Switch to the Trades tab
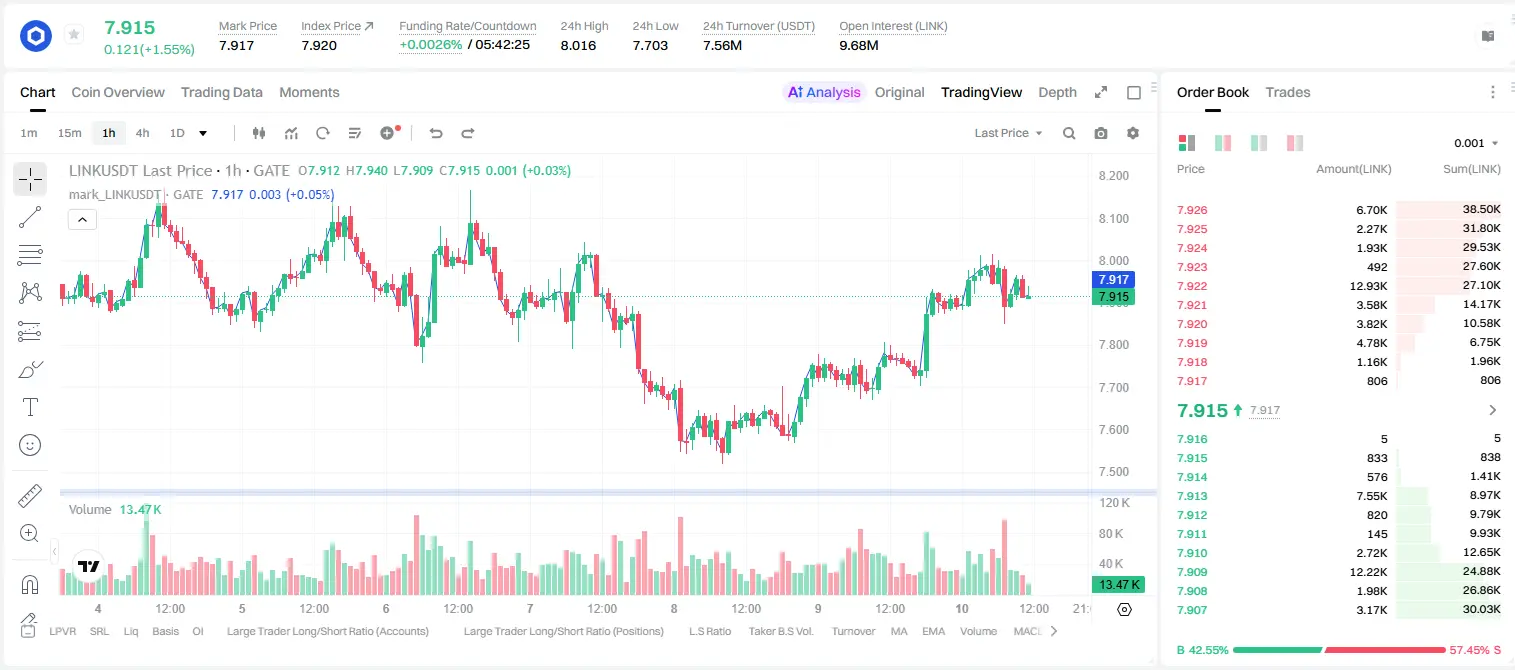Screen dimensions: 1515x670 point(1287,92)
